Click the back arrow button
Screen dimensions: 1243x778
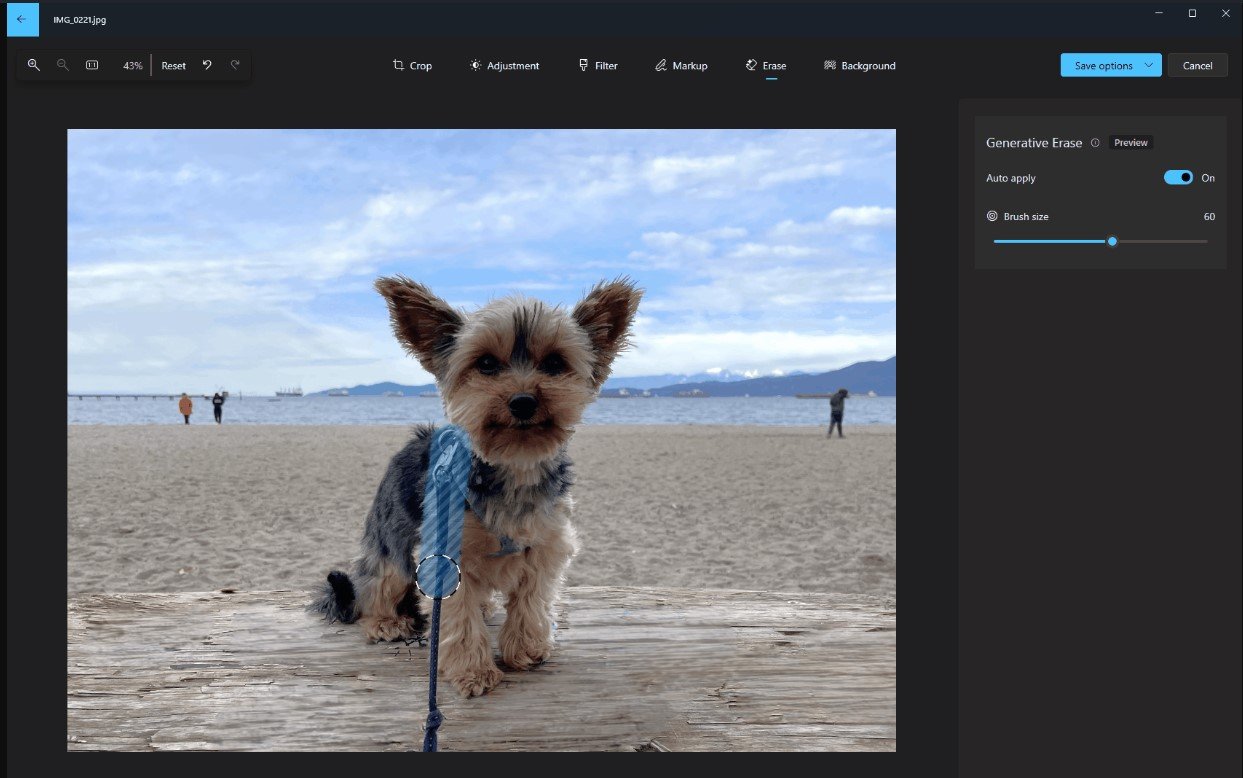tap(22, 19)
